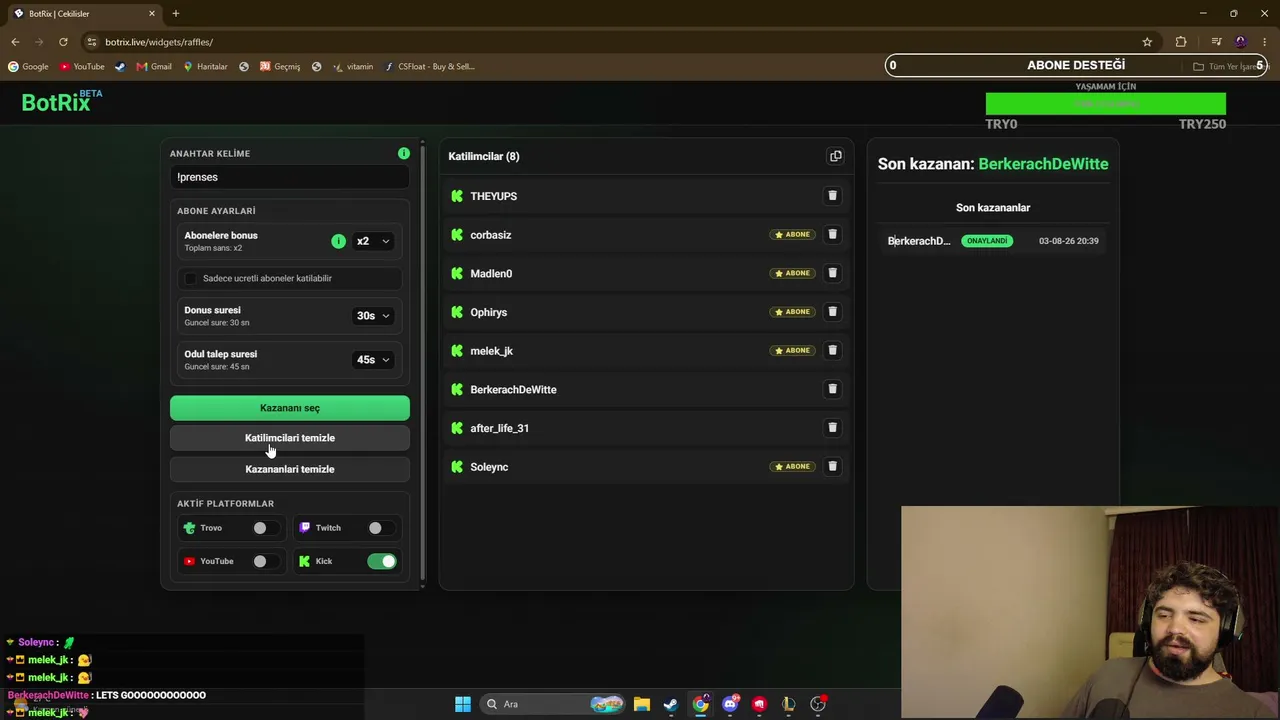Enable the Twitch platform toggle
Image resolution: width=1280 pixels, height=720 pixels.
pos(381,528)
